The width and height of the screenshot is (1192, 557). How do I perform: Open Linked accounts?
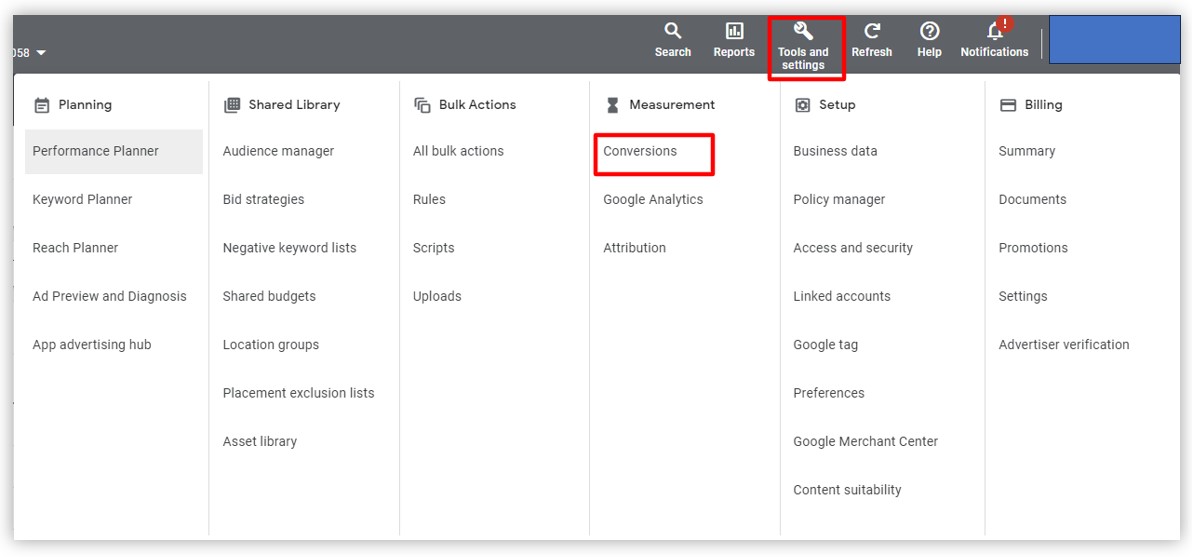click(x=842, y=296)
